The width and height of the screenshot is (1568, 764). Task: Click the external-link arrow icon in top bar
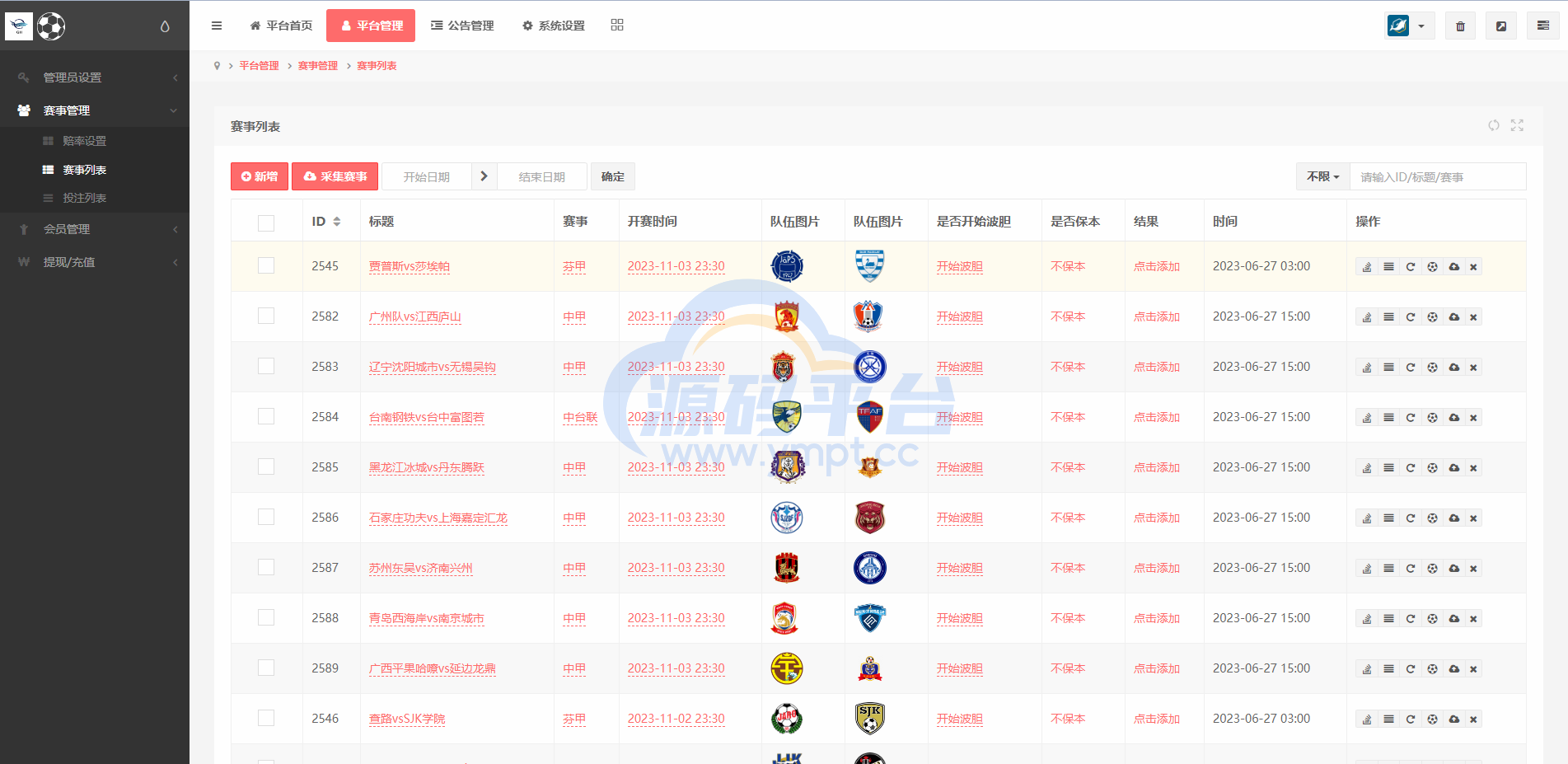1501,26
